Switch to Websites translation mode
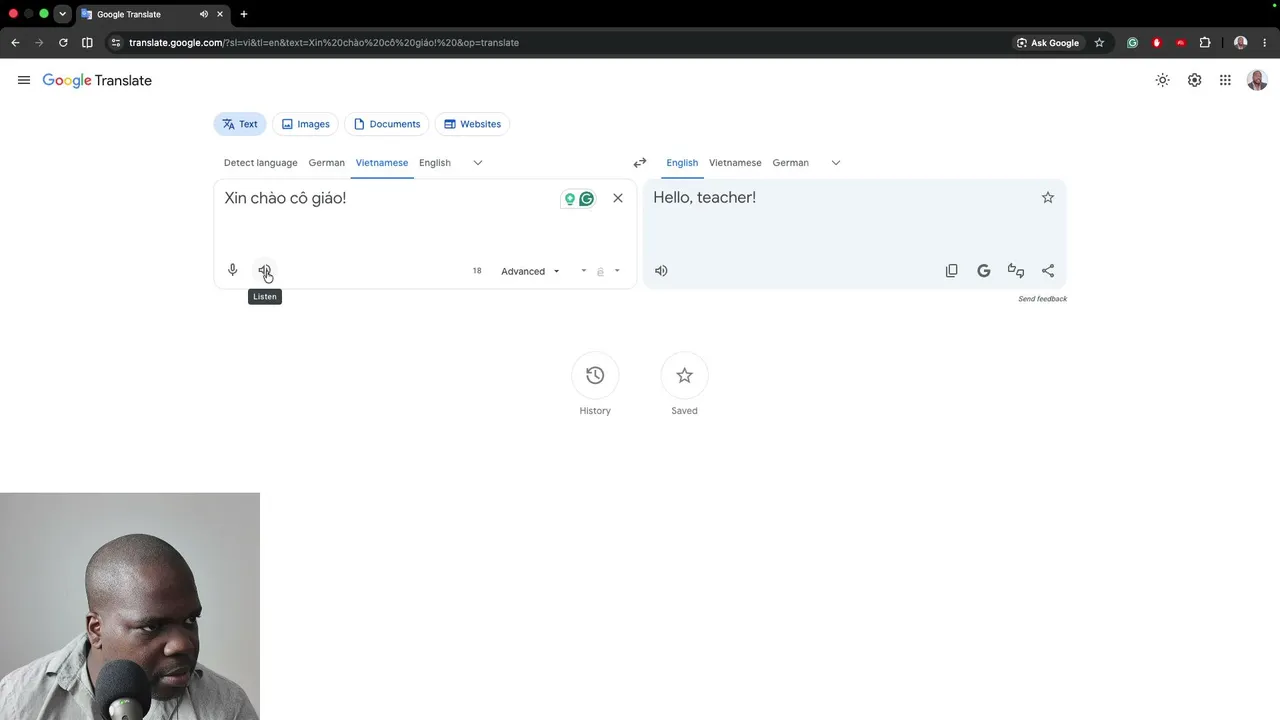1280x720 pixels. (472, 124)
